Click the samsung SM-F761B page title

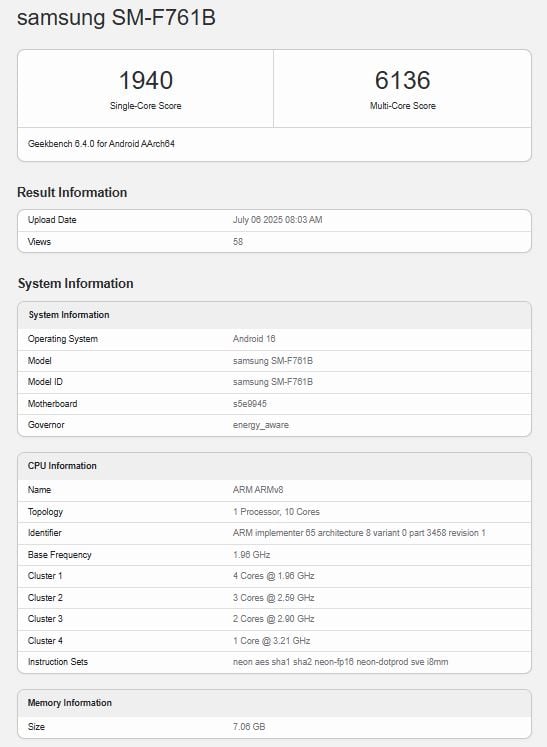coord(116,18)
